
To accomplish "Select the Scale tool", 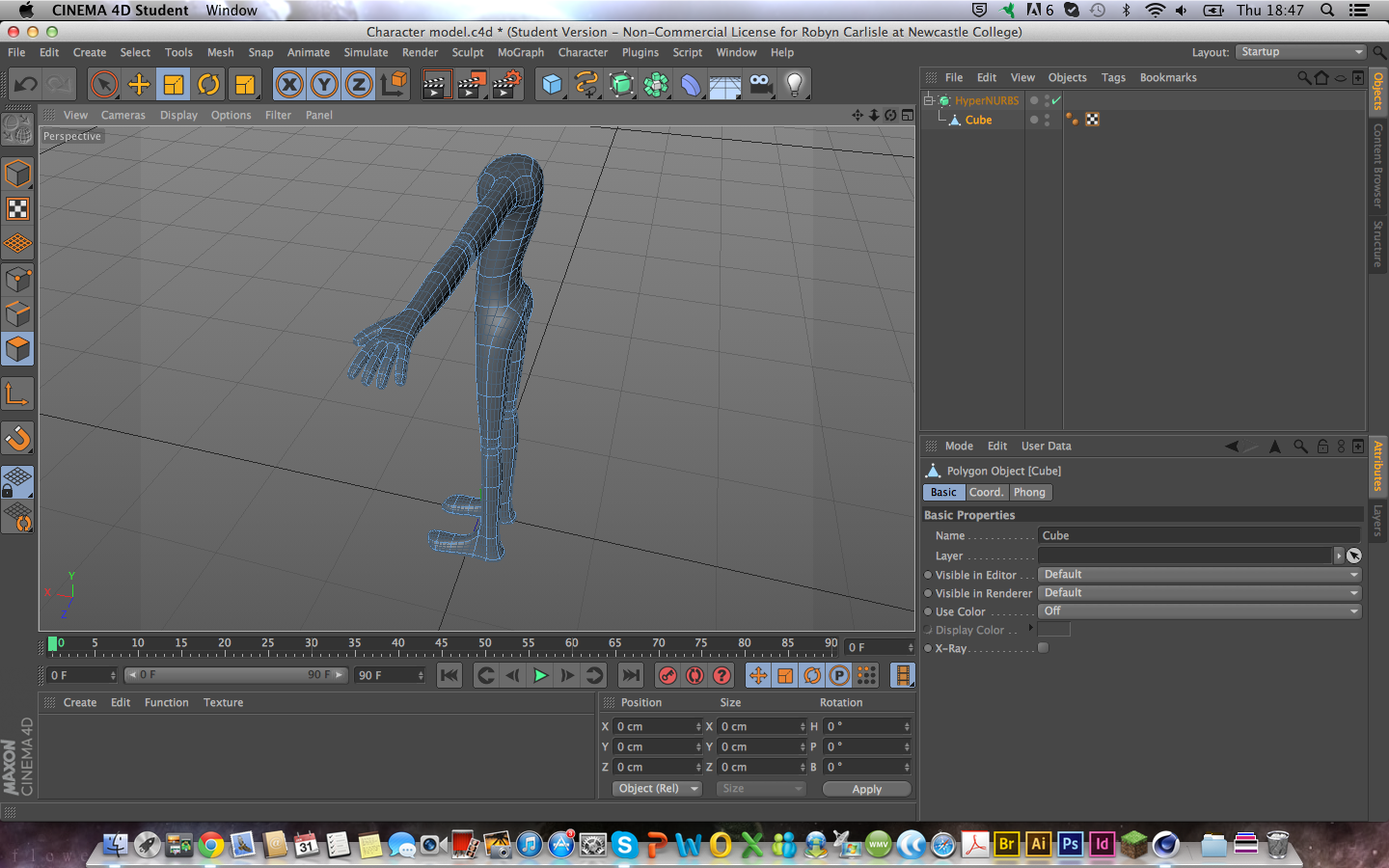I will [x=174, y=85].
